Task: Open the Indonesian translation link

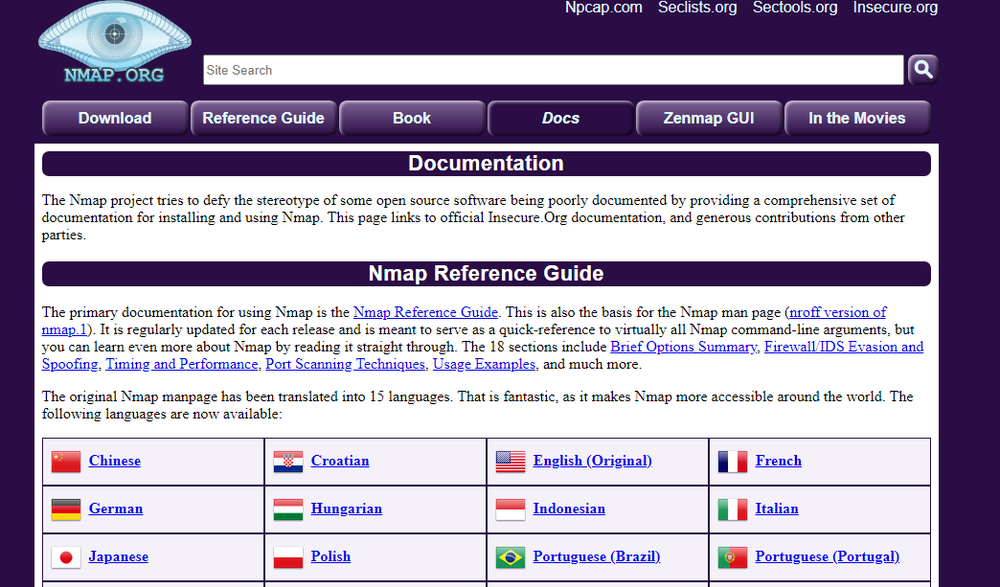Action: click(569, 509)
